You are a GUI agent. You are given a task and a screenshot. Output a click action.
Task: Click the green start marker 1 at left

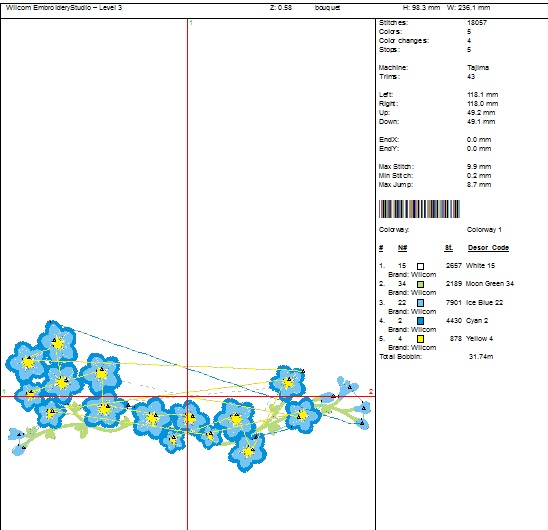(x=4, y=392)
